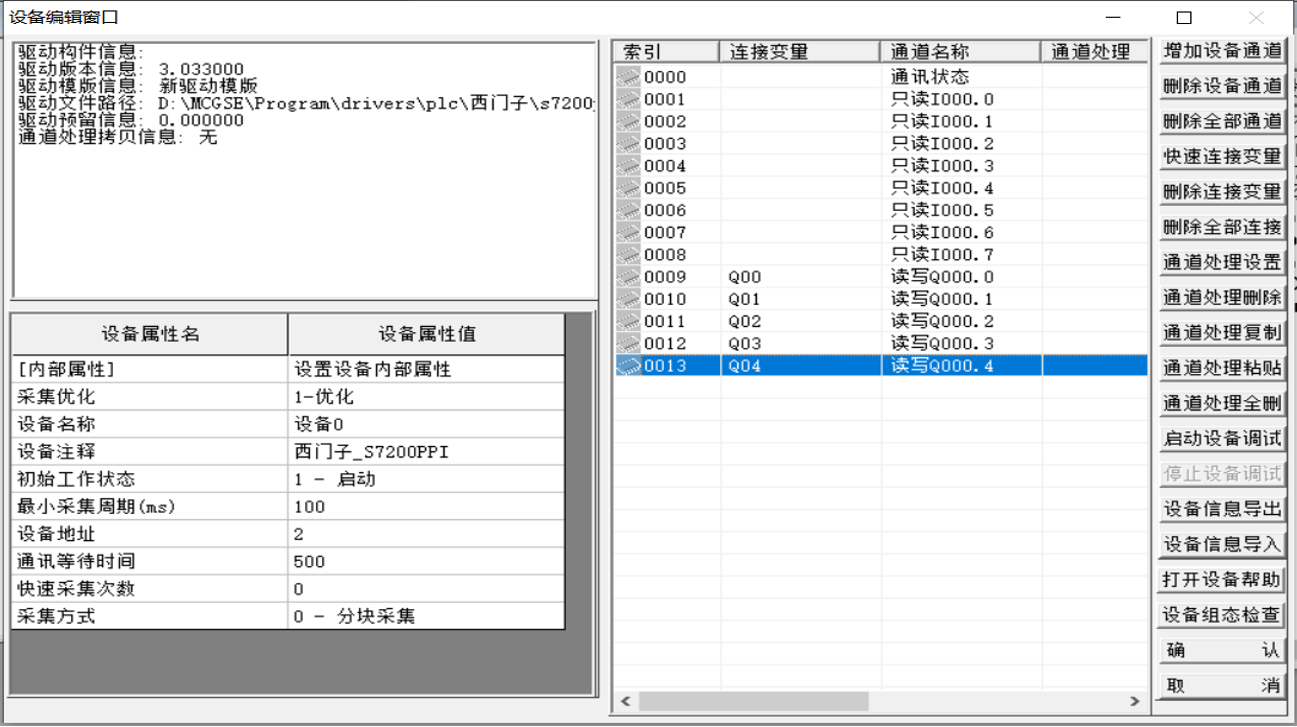Select the 0 - 分块采集 method value
The image size is (1297, 727).
coord(427,616)
